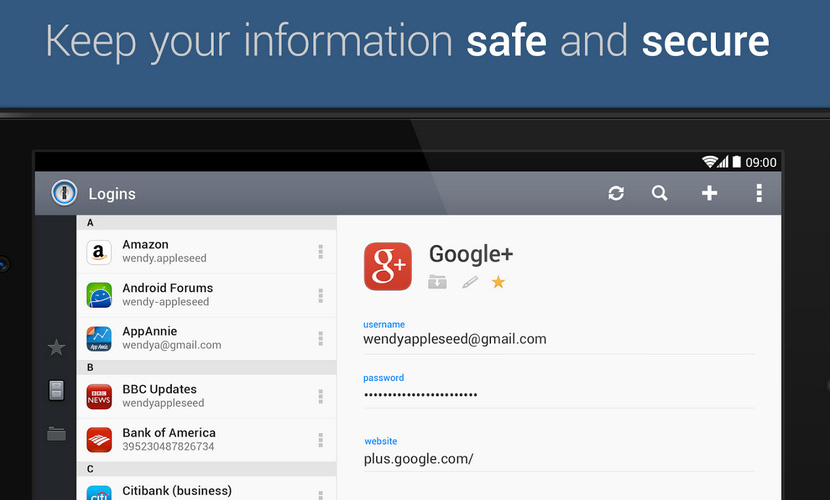
Task: Tap the sync refresh icon
Action: click(616, 193)
